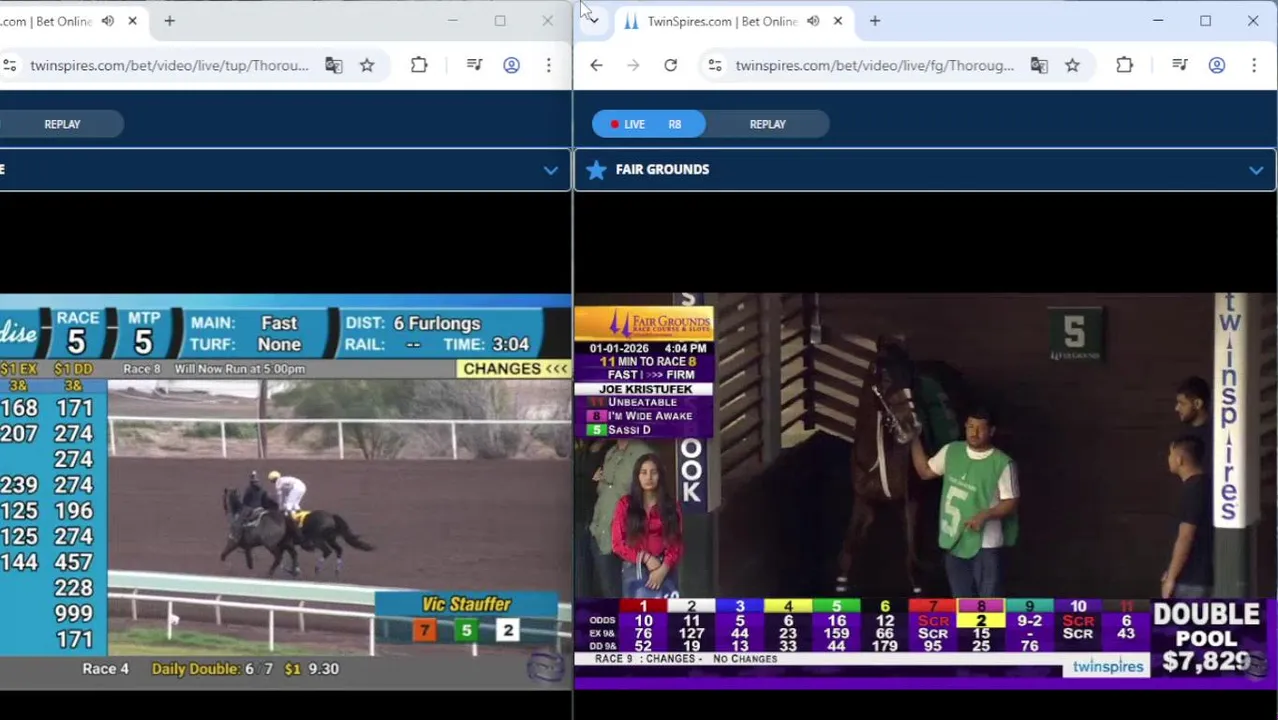Click the CHANGES <<< label in the left video

(515, 368)
